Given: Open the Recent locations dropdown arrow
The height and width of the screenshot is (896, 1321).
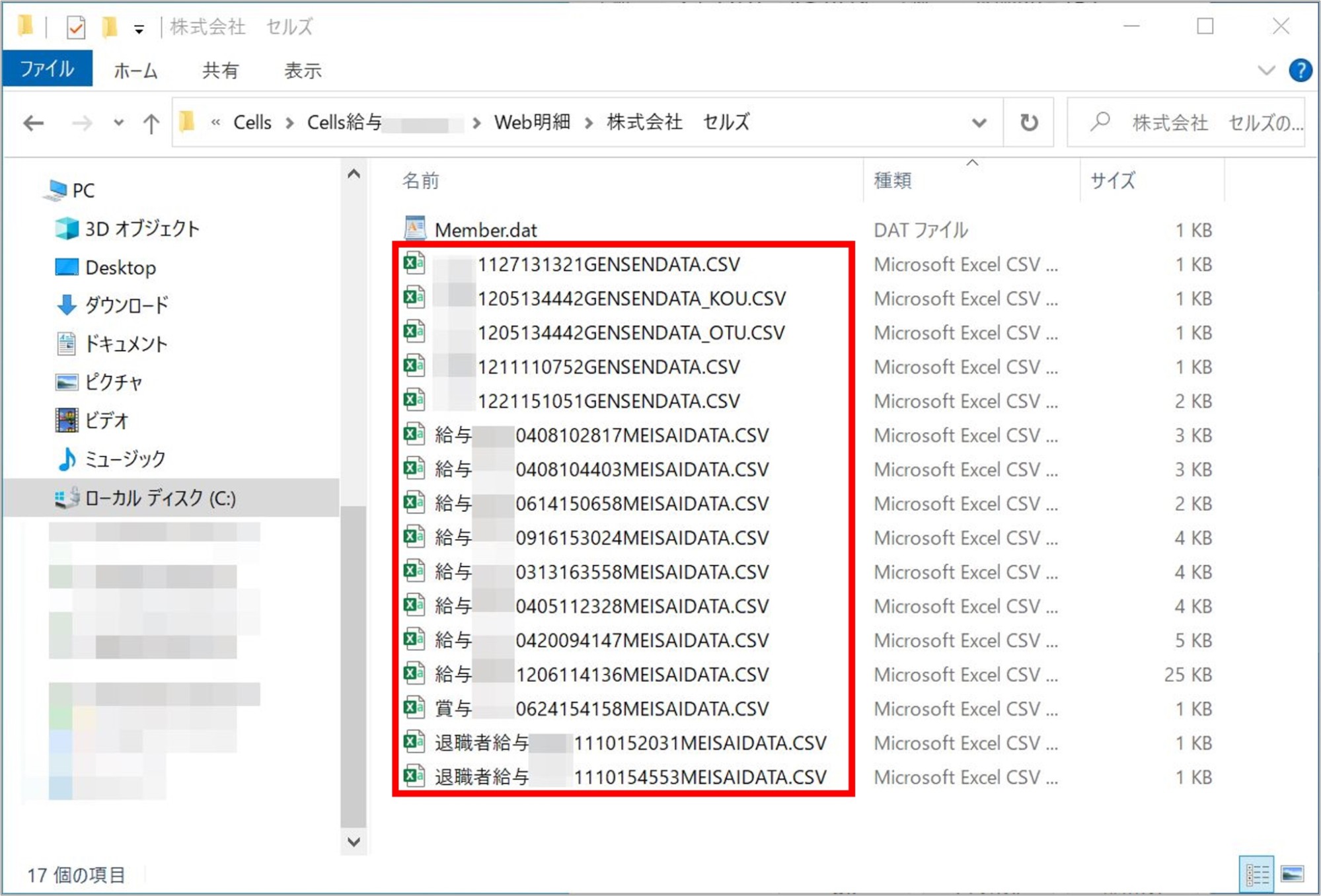Looking at the screenshot, I should point(118,123).
